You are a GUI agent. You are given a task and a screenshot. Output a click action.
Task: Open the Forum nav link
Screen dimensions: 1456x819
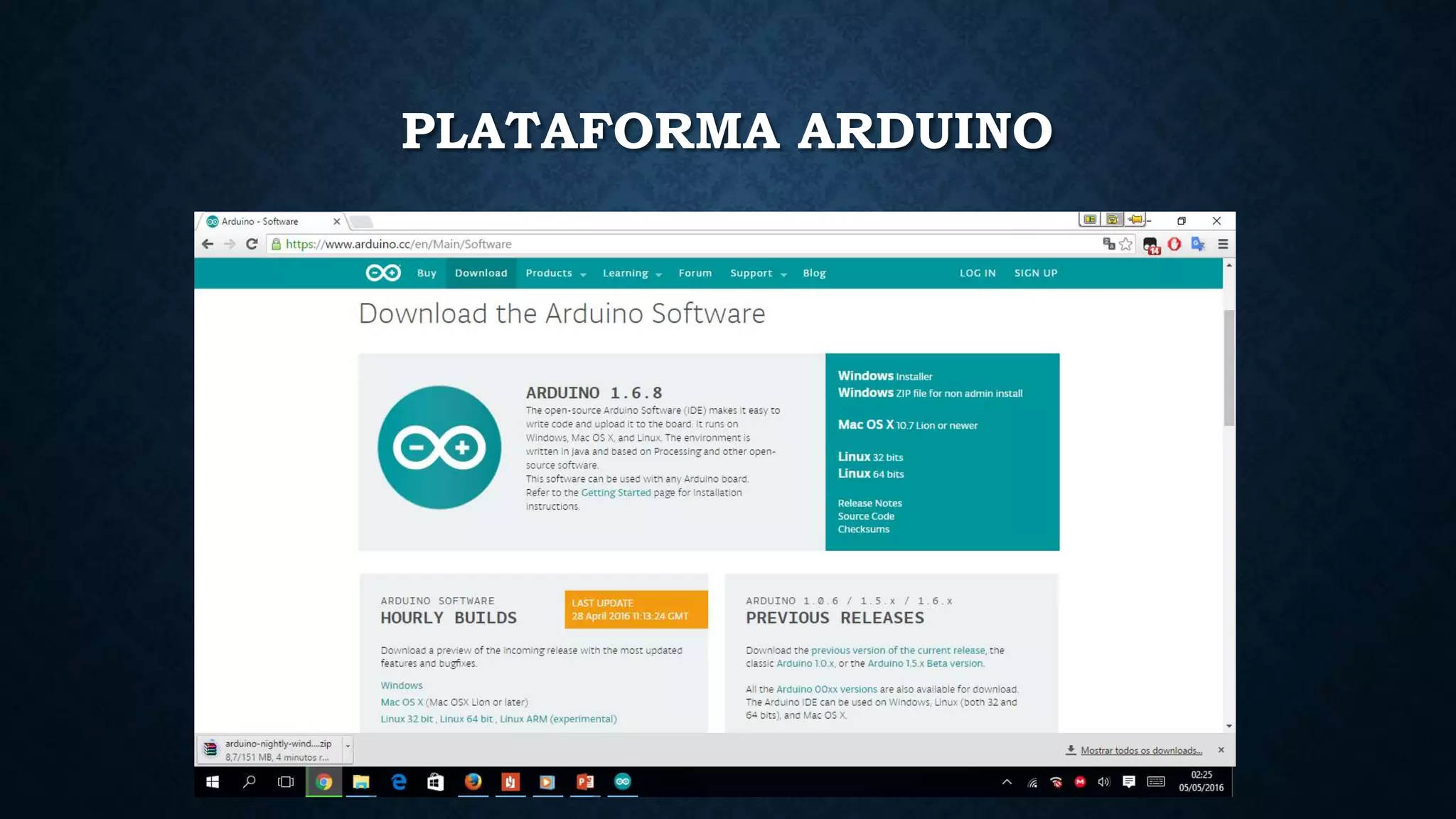pyautogui.click(x=695, y=273)
